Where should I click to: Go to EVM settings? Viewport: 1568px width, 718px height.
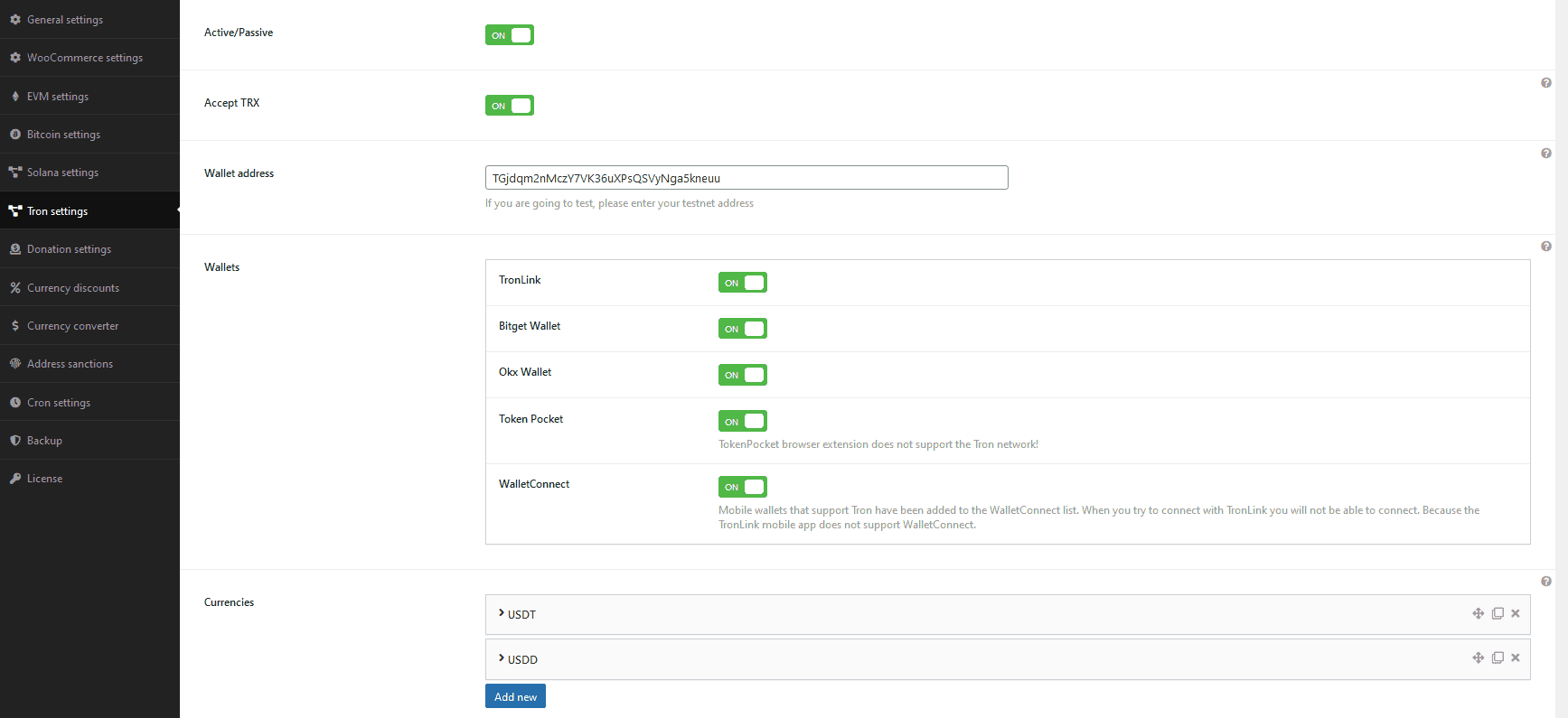click(89, 97)
